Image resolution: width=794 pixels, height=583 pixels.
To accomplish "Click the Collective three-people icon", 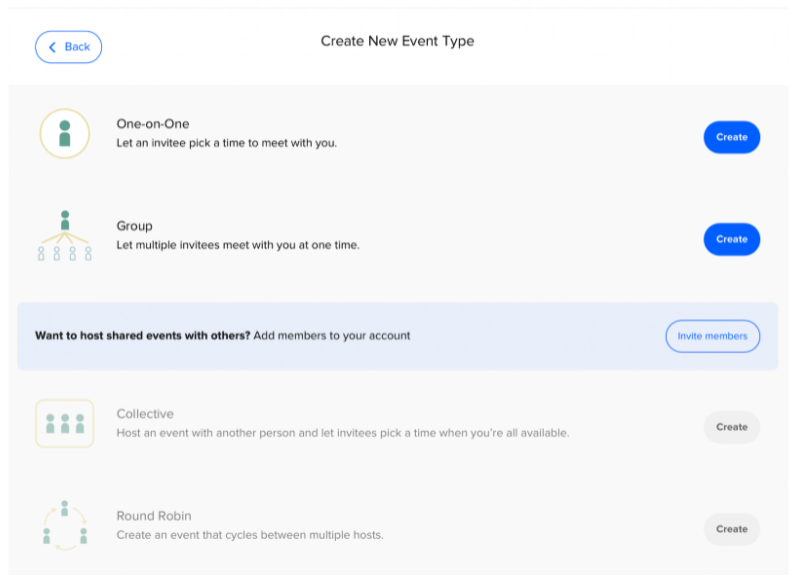I will pos(65,423).
